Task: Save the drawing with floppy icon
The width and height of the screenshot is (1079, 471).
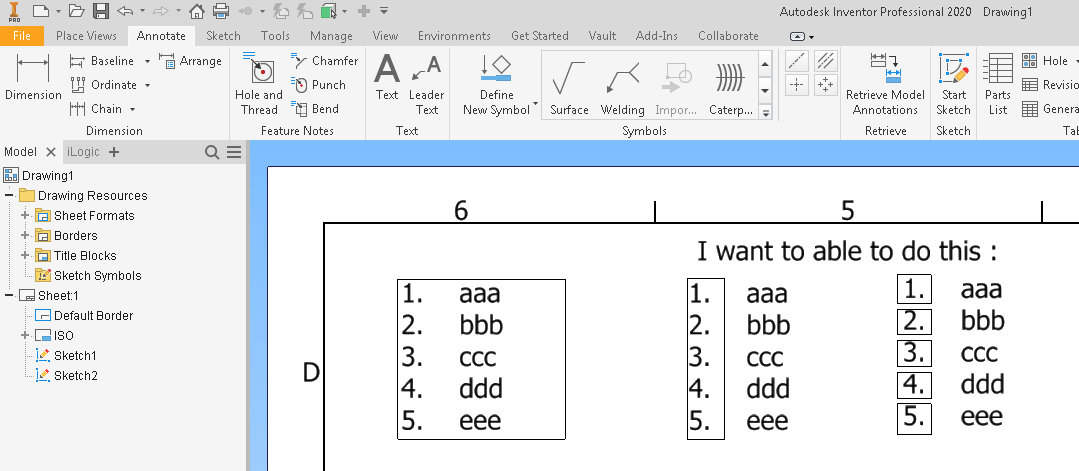Action: pos(100,11)
